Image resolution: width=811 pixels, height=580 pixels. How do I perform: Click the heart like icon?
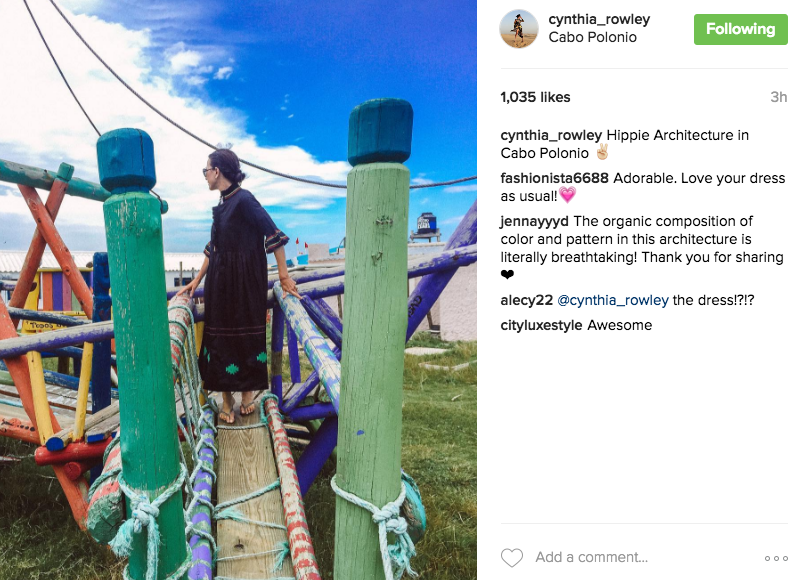(512, 557)
